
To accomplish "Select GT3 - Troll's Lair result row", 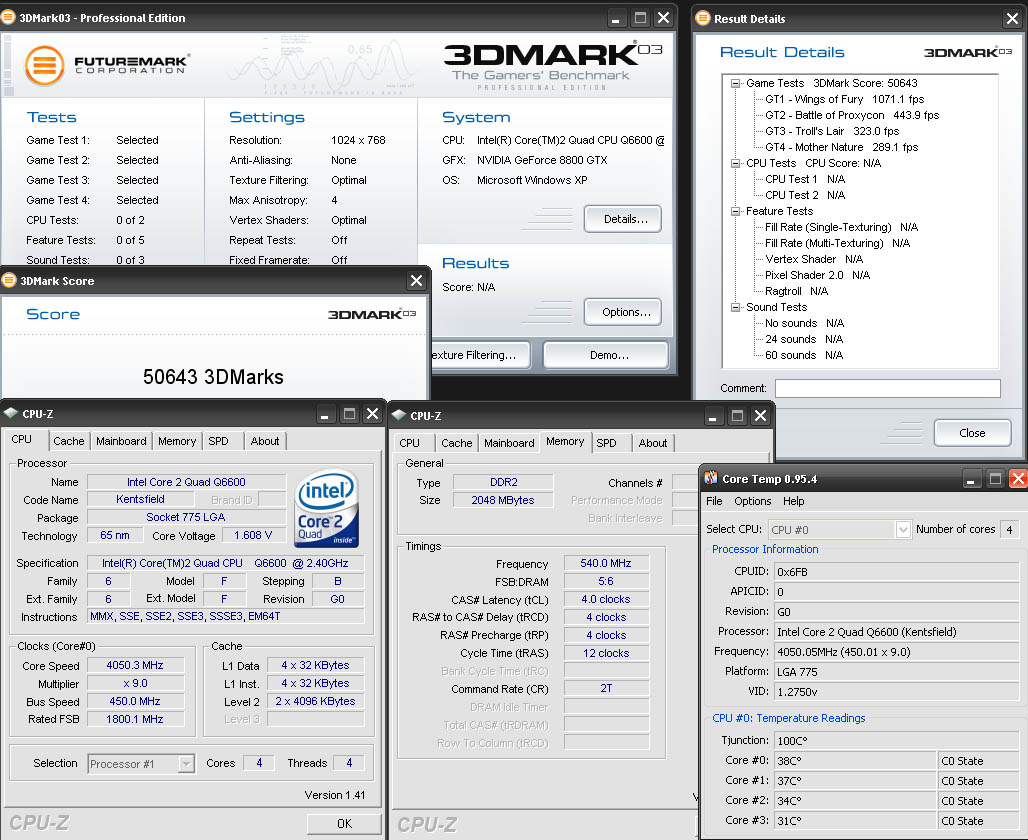I will click(832, 131).
